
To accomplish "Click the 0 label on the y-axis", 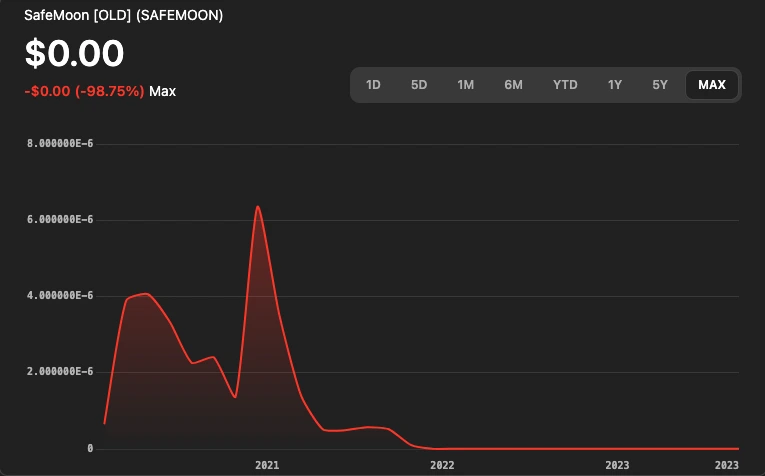I will [90, 448].
